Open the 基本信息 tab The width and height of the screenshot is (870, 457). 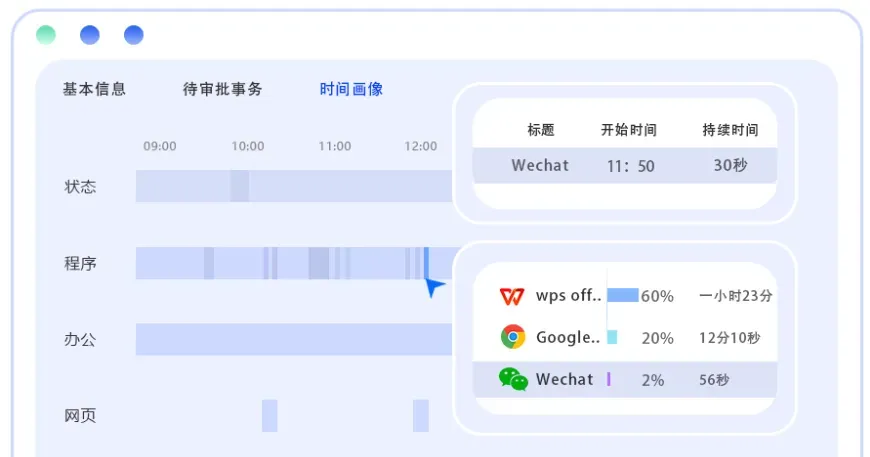tap(94, 89)
